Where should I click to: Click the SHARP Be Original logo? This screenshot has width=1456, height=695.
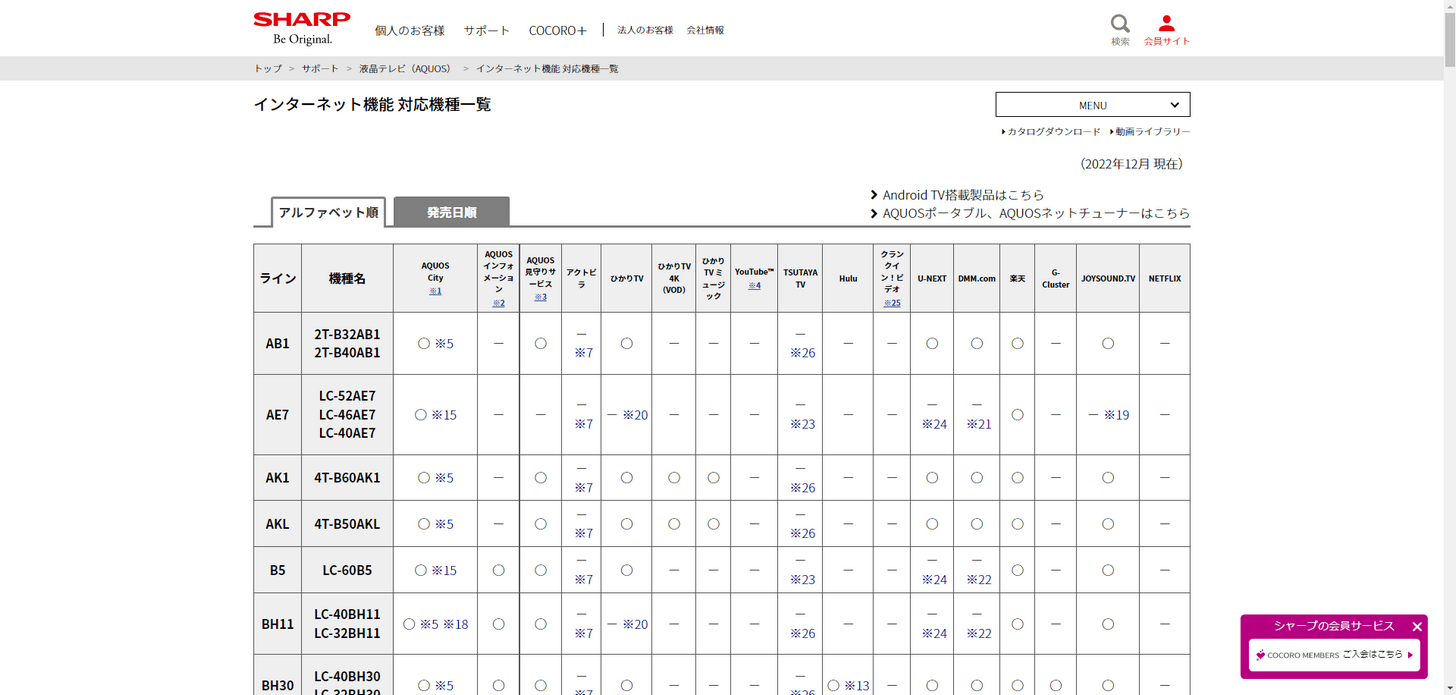click(x=302, y=28)
